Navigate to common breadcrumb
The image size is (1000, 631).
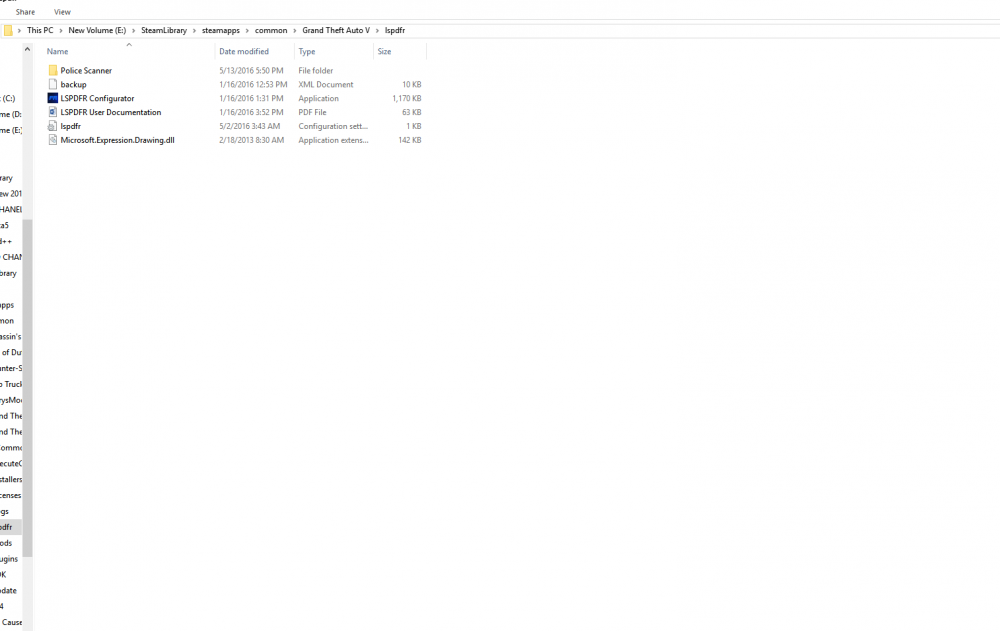pos(271,31)
